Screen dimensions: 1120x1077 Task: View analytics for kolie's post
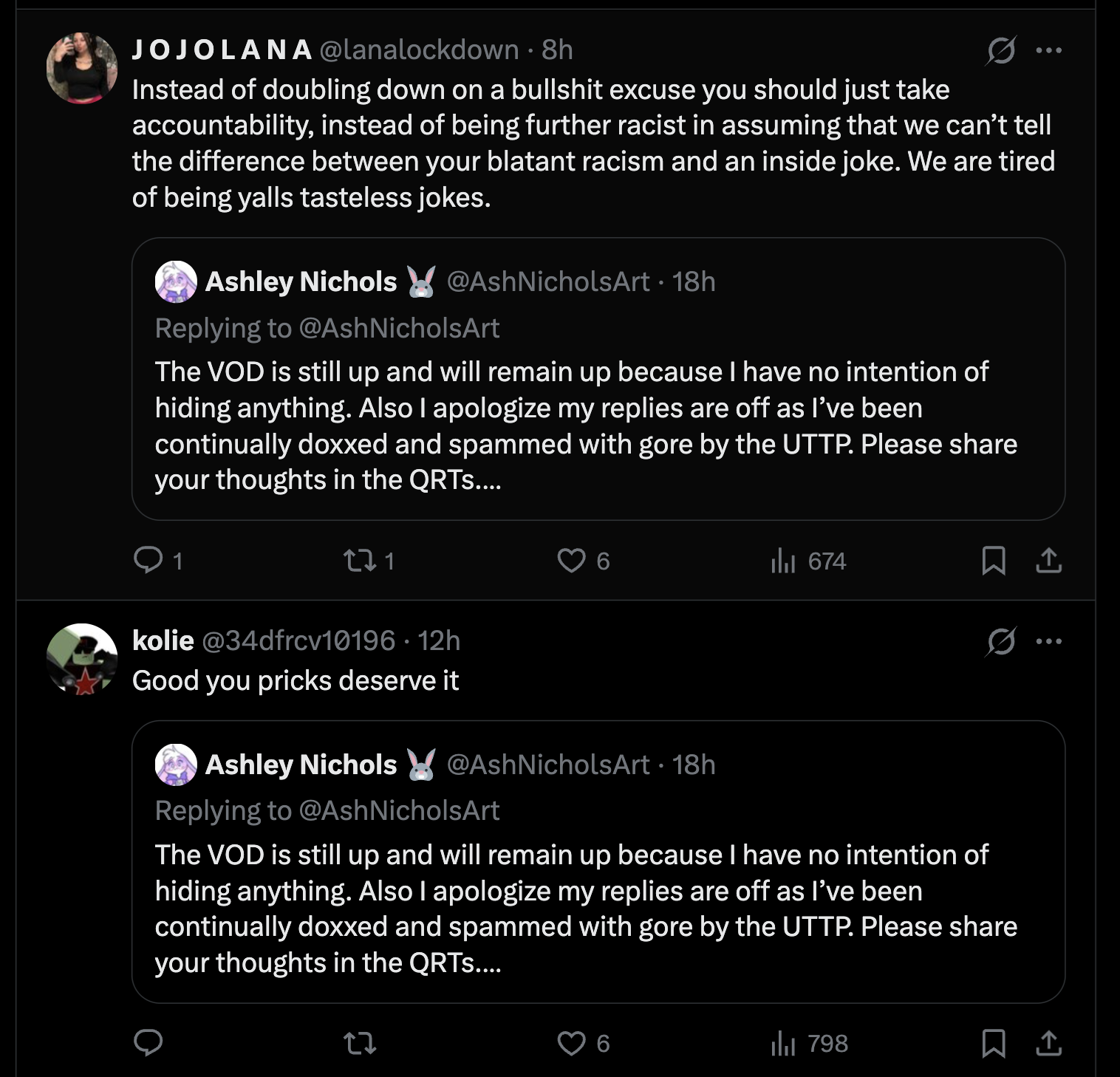tap(784, 1043)
